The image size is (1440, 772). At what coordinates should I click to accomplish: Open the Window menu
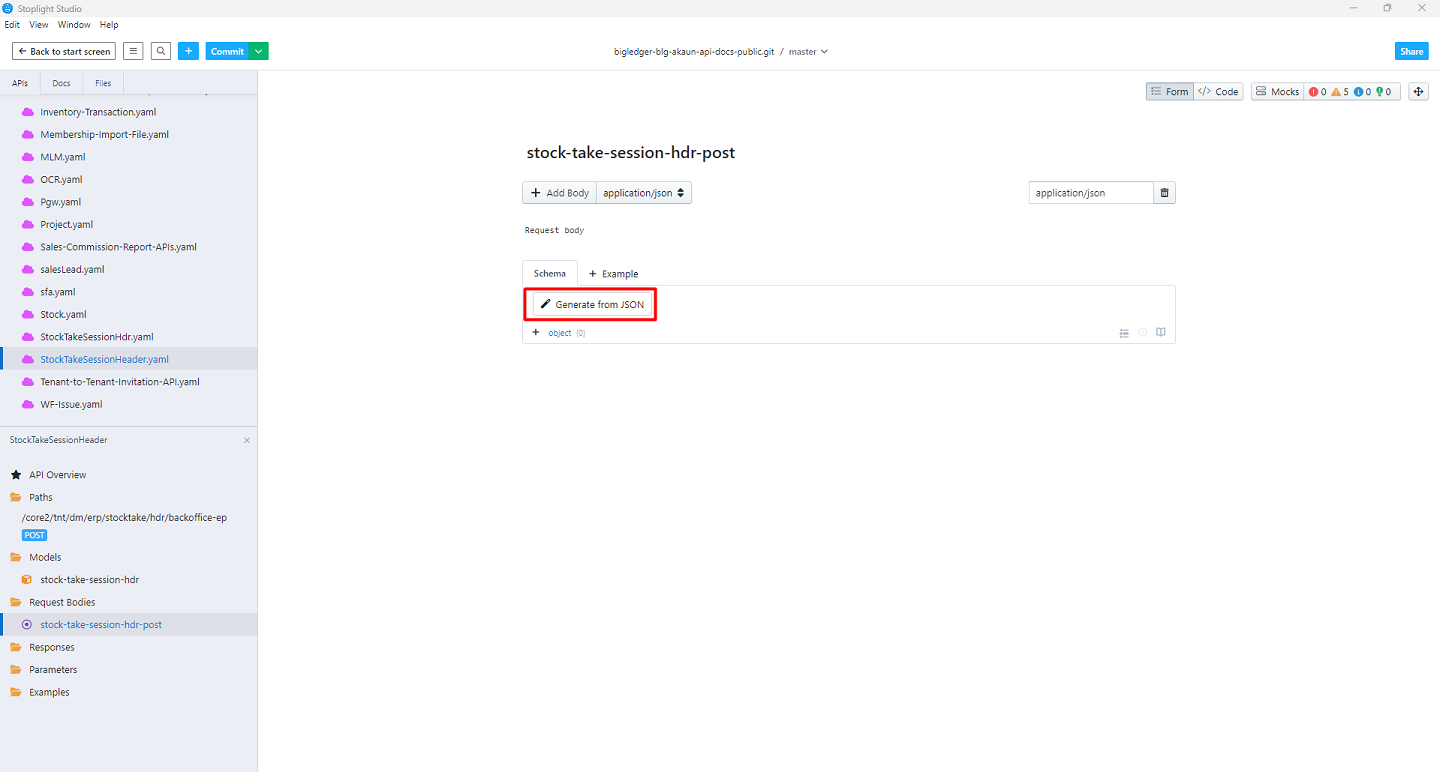pos(74,25)
